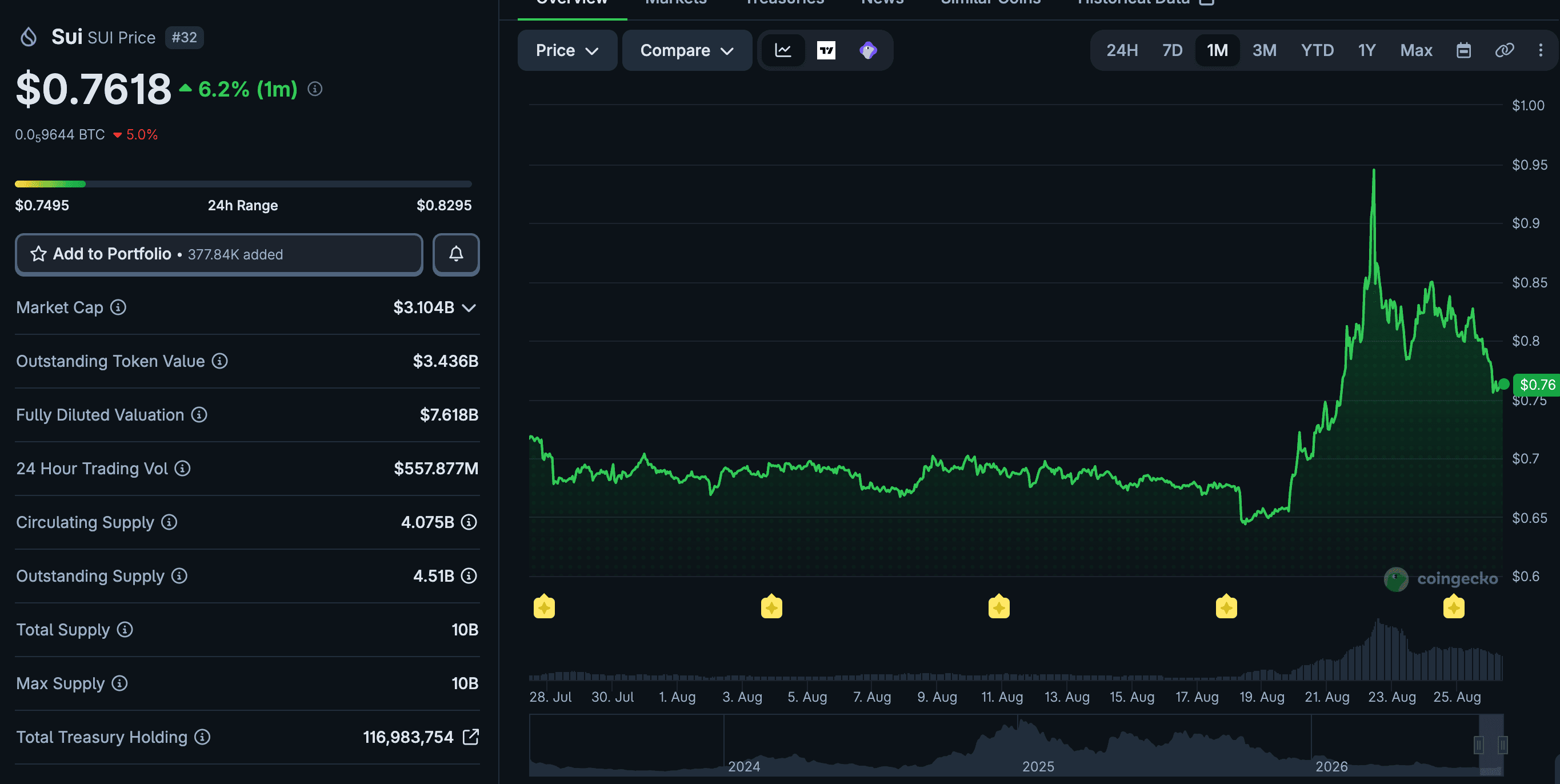The width and height of the screenshot is (1560, 784).
Task: Click the $0.8295 24h high value
Action: coord(444,205)
